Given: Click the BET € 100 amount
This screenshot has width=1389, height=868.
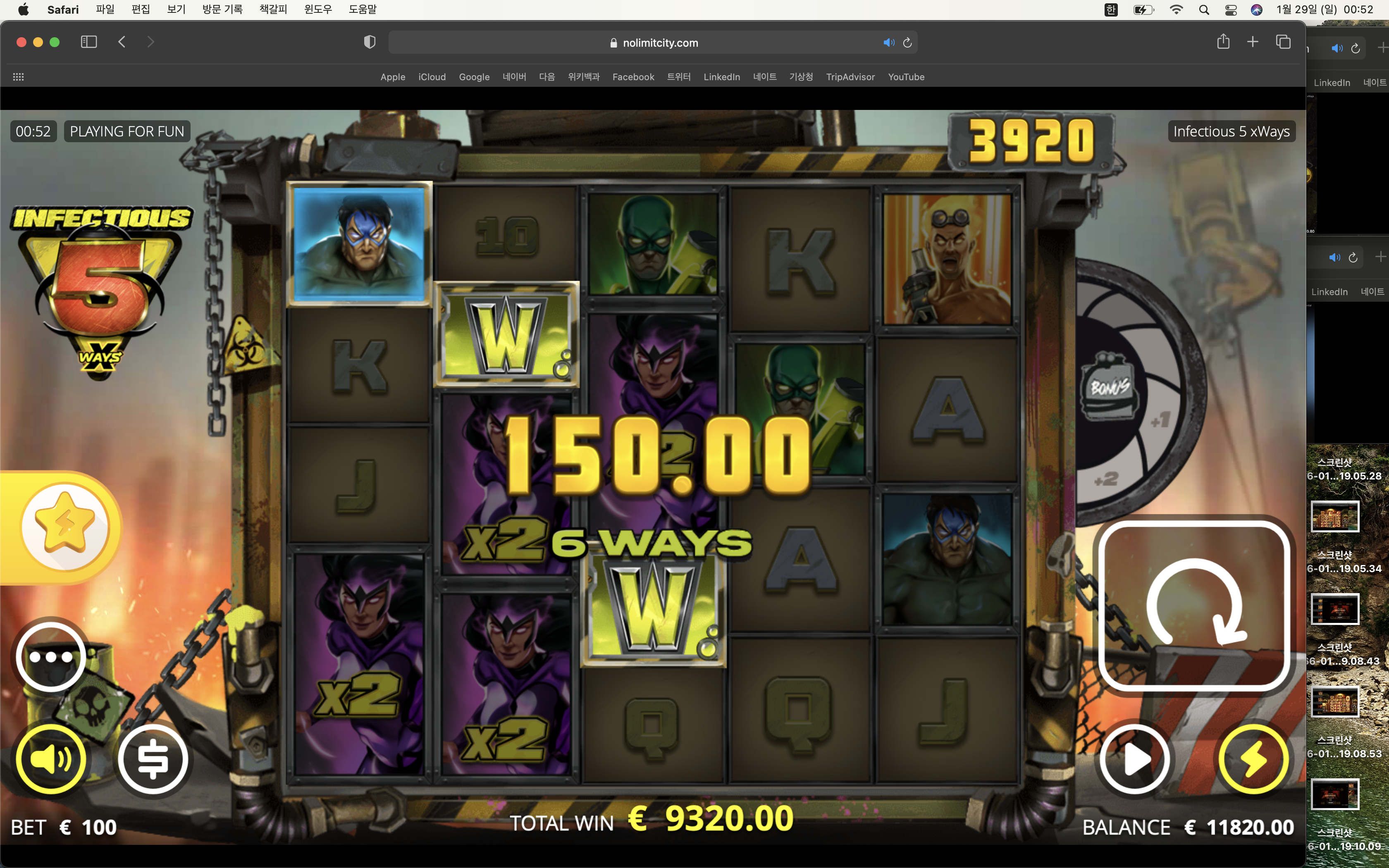Looking at the screenshot, I should [x=64, y=827].
